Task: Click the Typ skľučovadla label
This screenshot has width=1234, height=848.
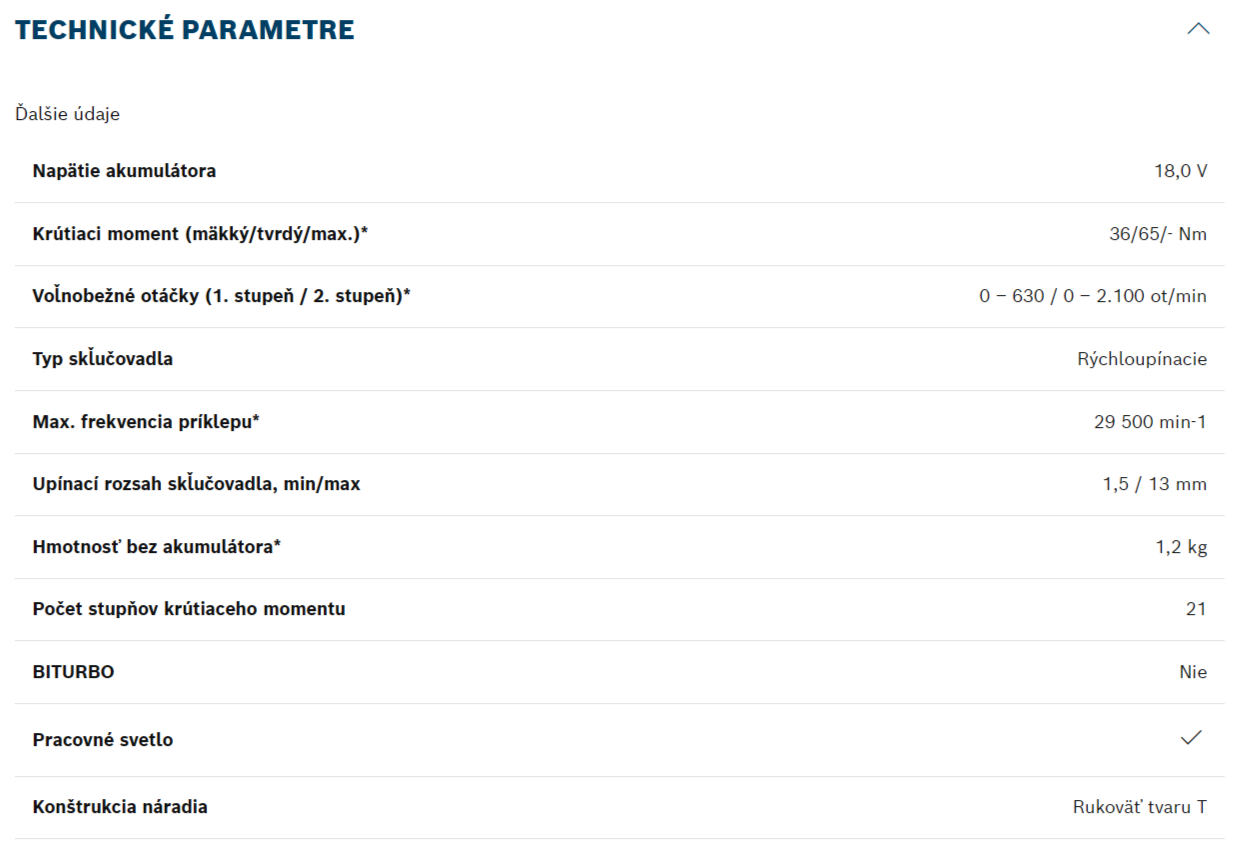Action: coord(103,358)
